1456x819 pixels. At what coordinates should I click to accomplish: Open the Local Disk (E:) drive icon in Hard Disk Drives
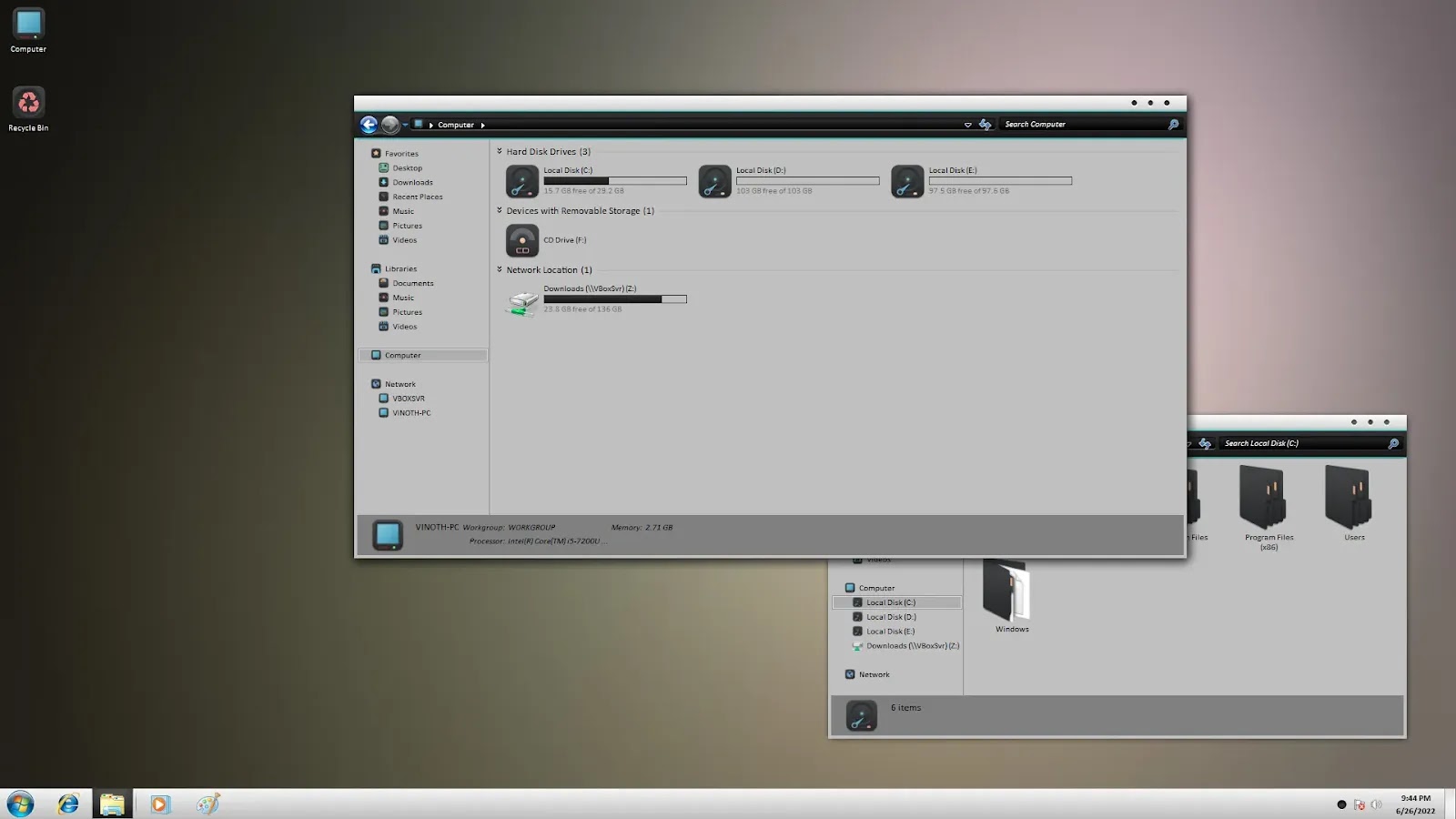point(907,181)
